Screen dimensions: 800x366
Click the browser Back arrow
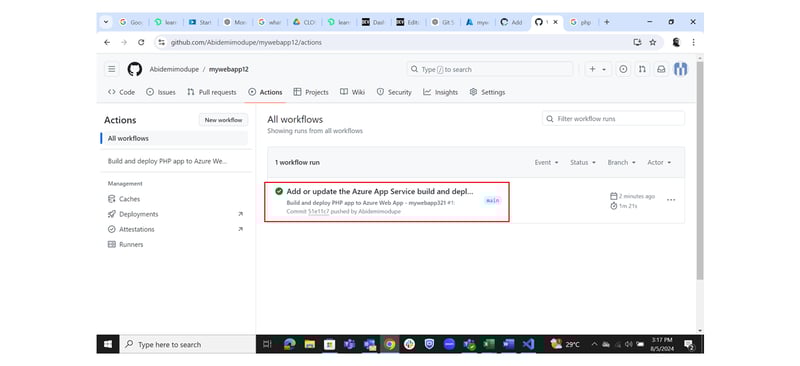point(107,42)
